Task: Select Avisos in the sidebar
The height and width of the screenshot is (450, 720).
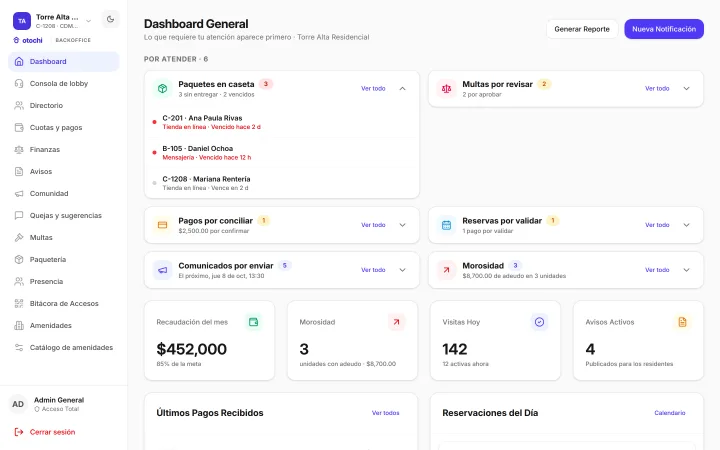Action: 64,172
